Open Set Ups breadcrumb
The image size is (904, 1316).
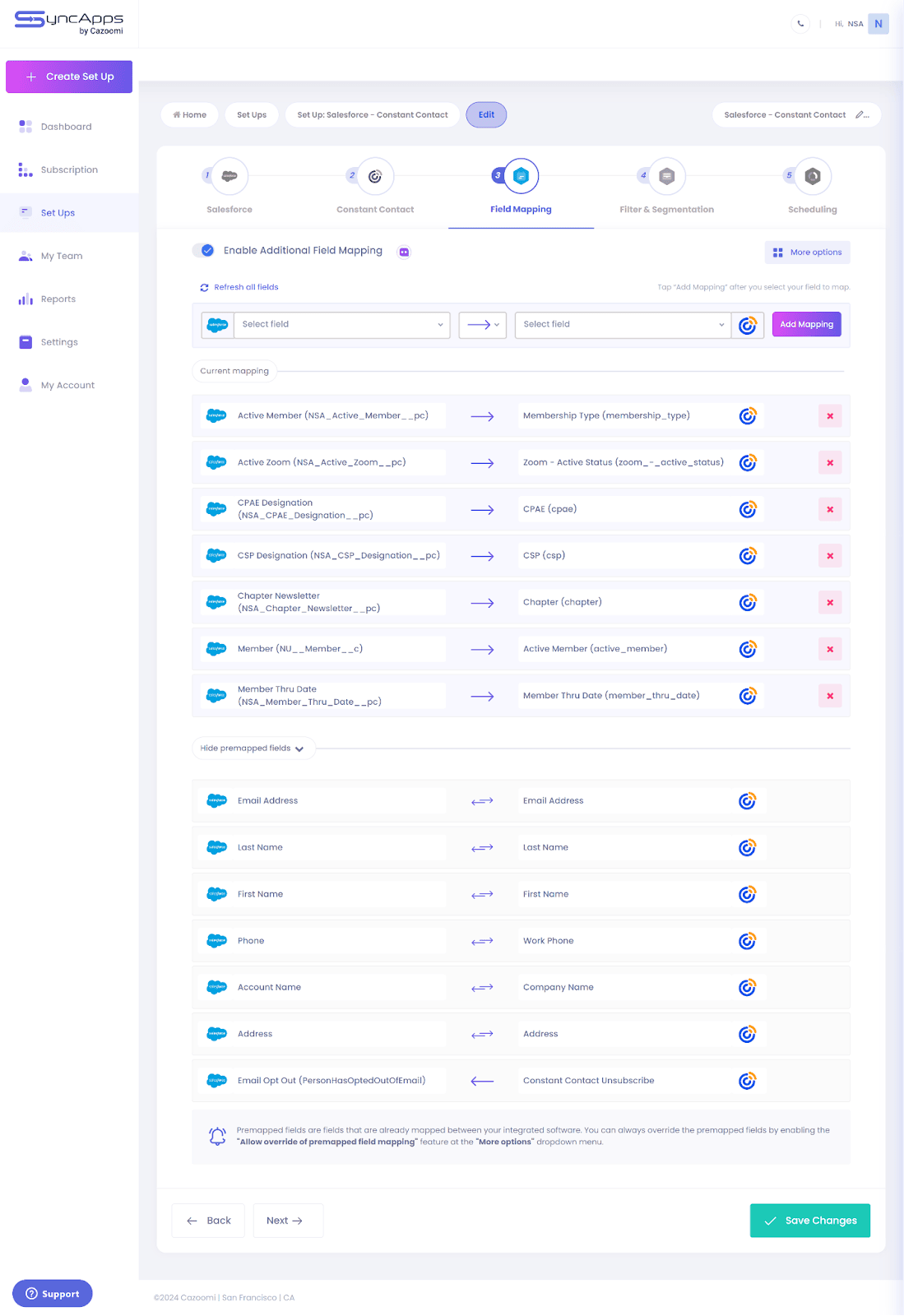click(252, 115)
